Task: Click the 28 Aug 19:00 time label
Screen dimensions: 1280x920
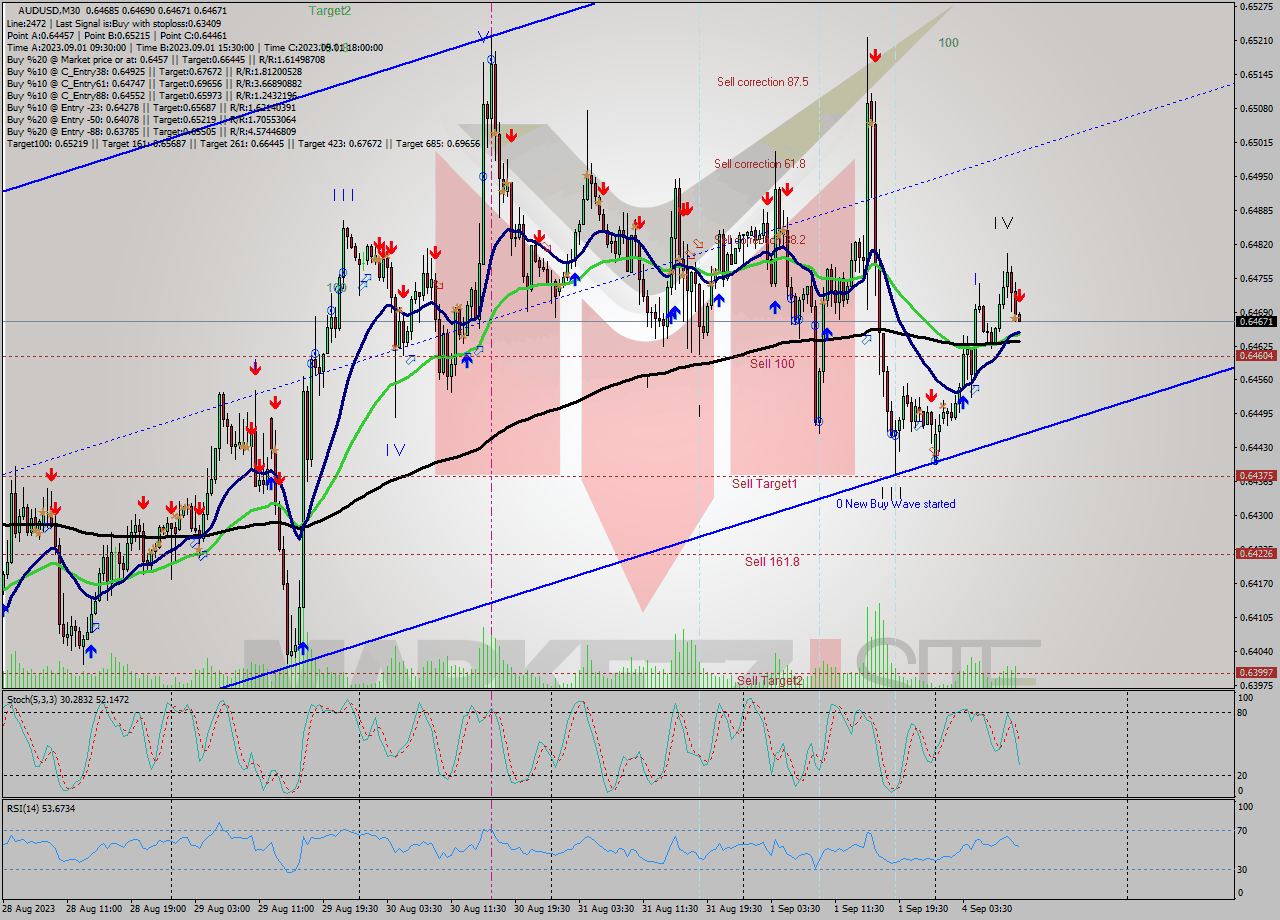Action: pos(158,909)
